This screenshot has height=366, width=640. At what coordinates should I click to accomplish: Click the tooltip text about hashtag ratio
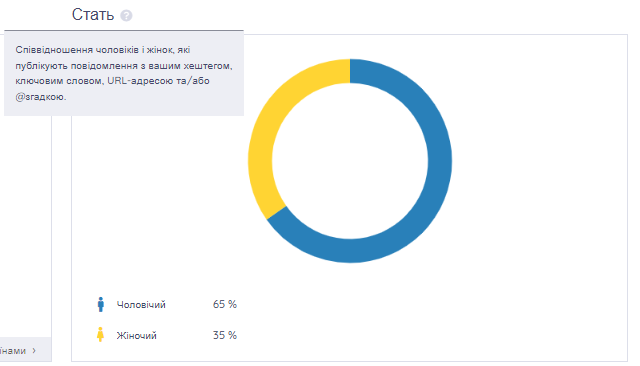coord(124,73)
